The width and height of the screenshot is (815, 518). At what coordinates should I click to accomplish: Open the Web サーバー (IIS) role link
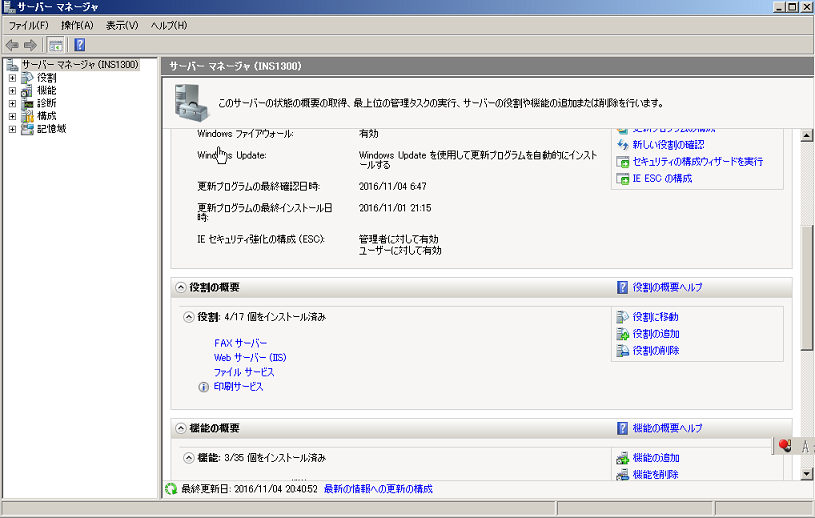(x=250, y=358)
